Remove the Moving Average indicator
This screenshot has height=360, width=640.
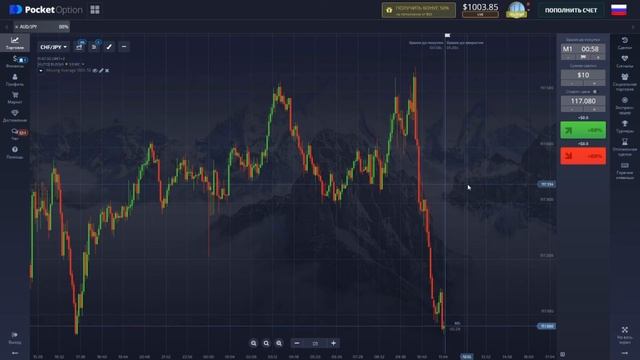coord(107,71)
